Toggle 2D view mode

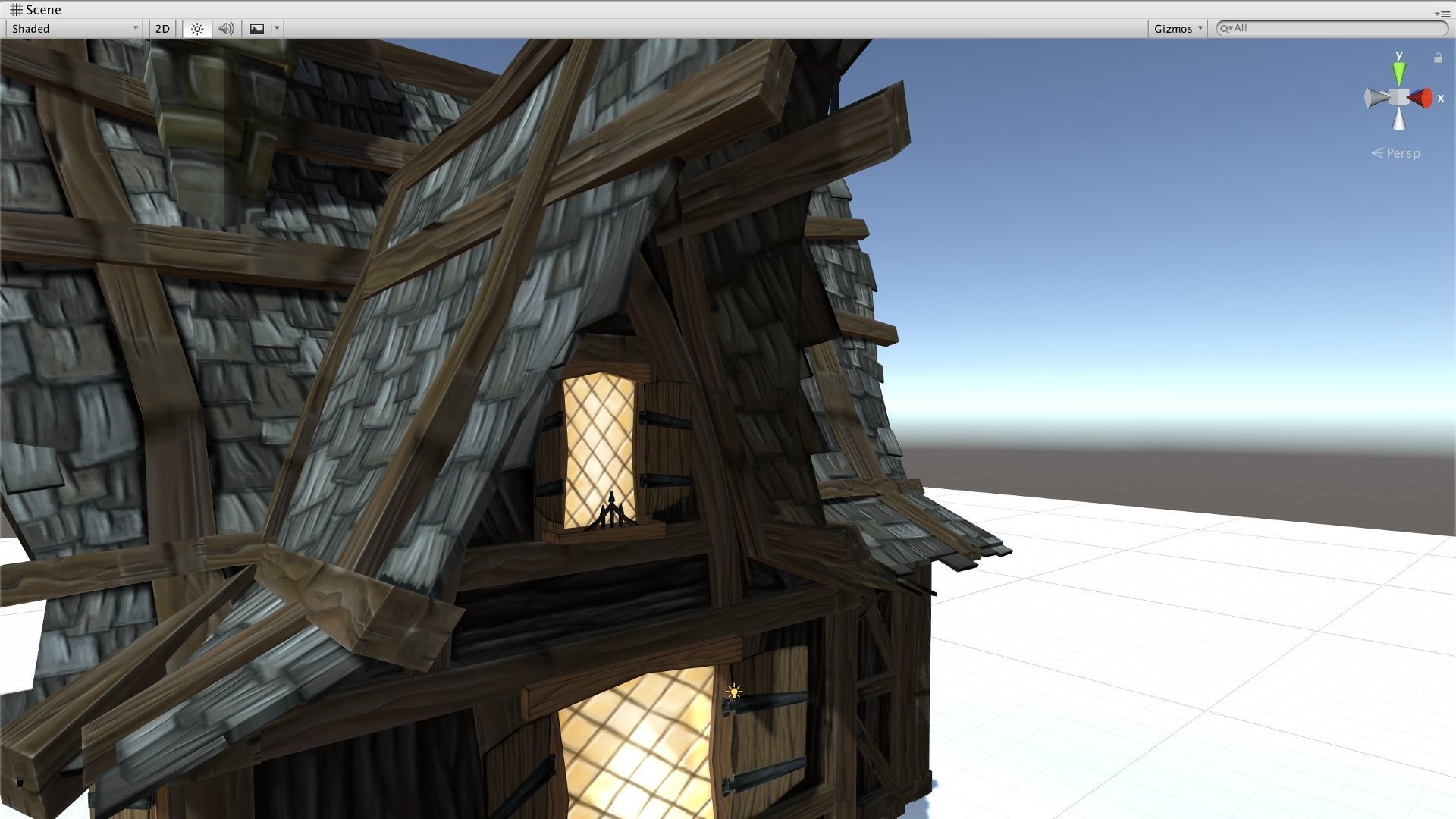pyautogui.click(x=162, y=29)
